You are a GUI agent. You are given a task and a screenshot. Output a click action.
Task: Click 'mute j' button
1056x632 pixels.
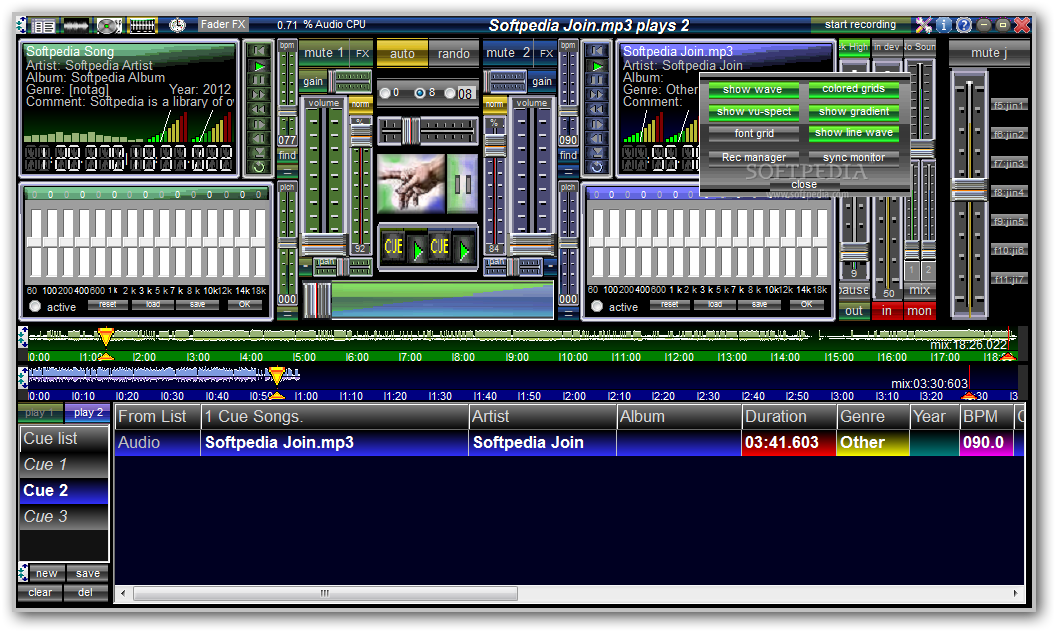pyautogui.click(x=989, y=53)
